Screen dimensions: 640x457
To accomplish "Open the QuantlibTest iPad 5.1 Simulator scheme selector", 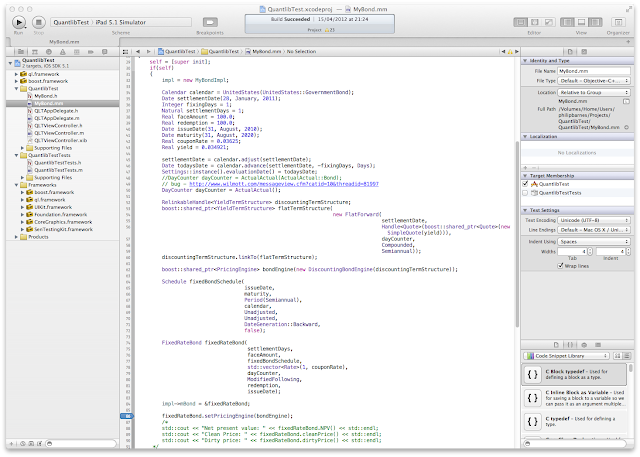I will (x=121, y=22).
